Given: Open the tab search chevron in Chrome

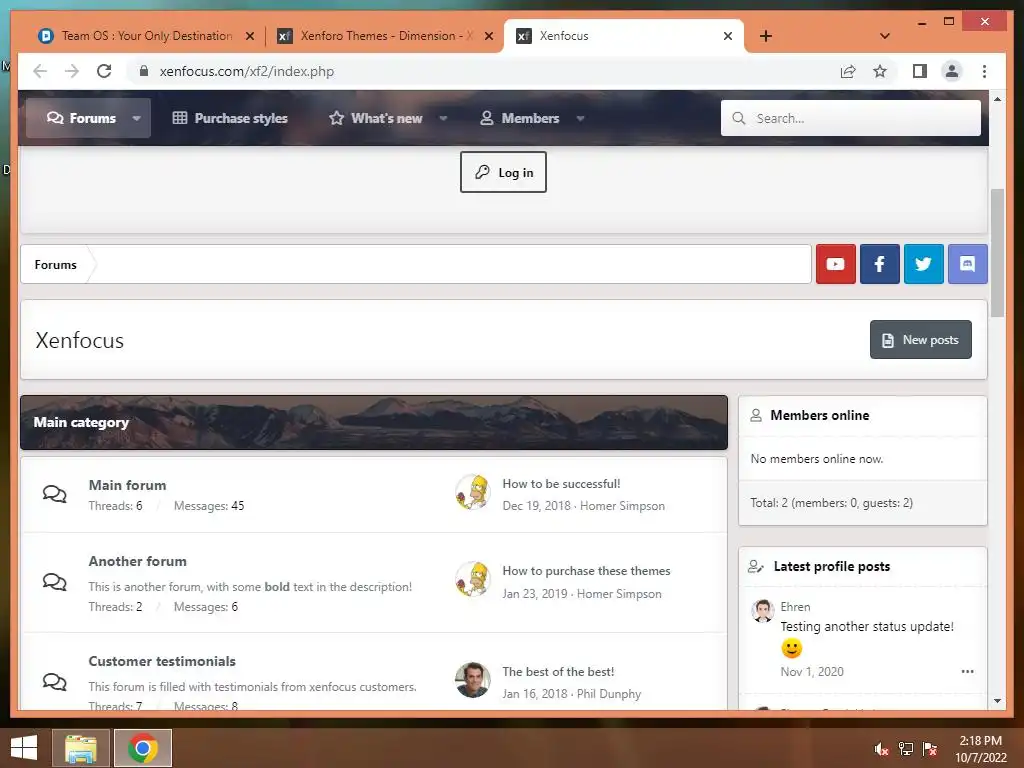Looking at the screenshot, I should click(884, 36).
